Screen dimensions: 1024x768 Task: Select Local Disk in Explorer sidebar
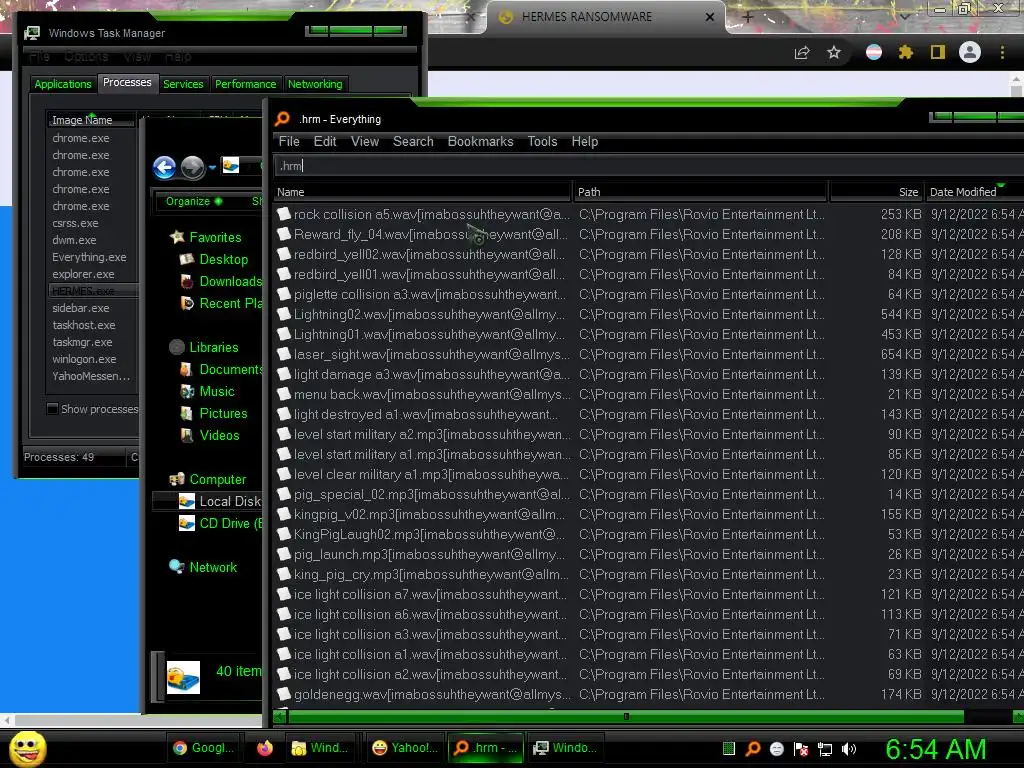tap(230, 502)
